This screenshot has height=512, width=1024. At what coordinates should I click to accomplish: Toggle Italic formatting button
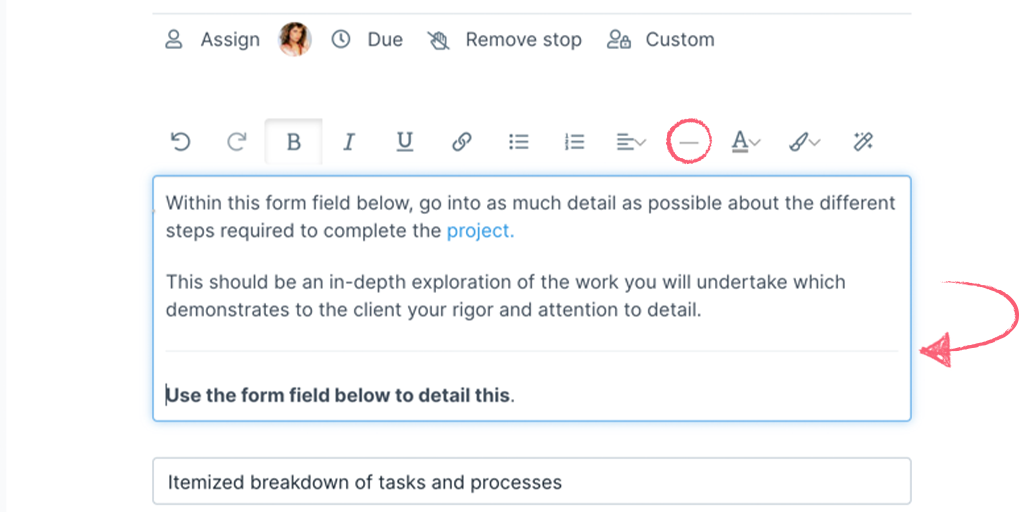349,142
